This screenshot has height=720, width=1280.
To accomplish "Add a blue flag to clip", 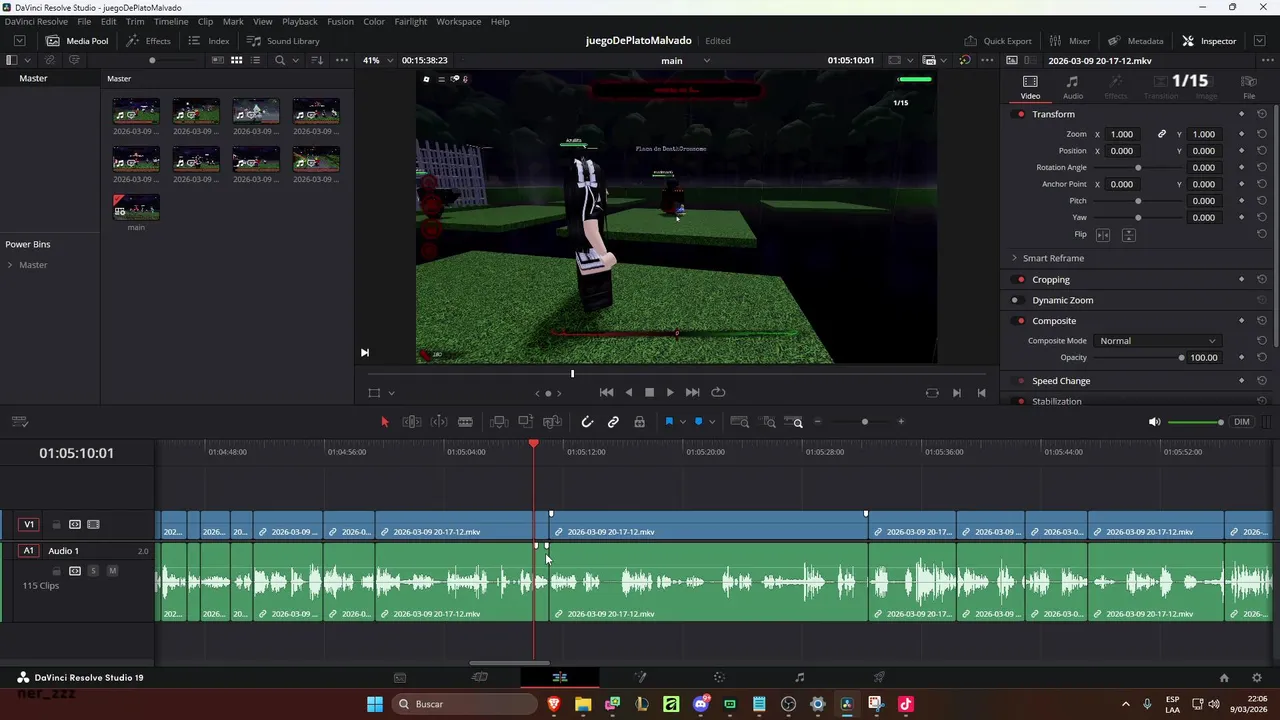I will coord(669,422).
